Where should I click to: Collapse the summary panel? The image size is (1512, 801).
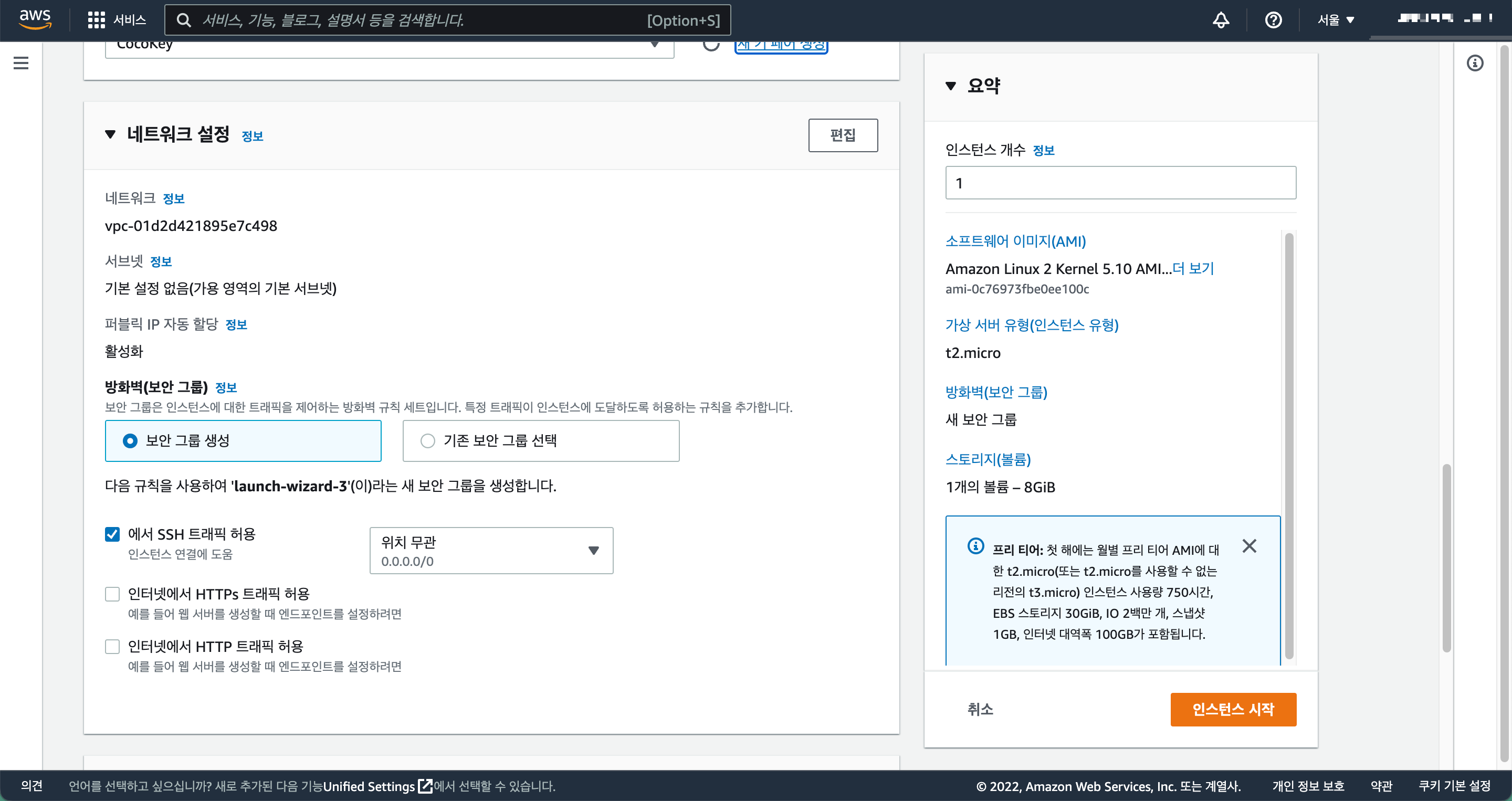pos(951,86)
